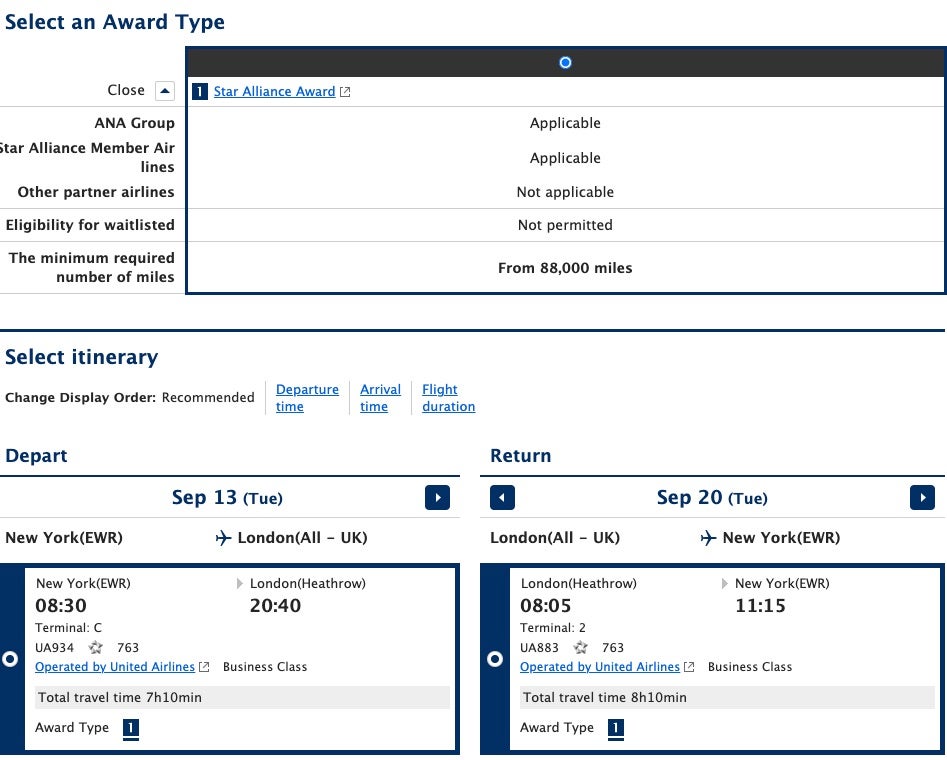This screenshot has width=947, height=760.
Task: Click flight number 'UA934'
Action: 54,648
